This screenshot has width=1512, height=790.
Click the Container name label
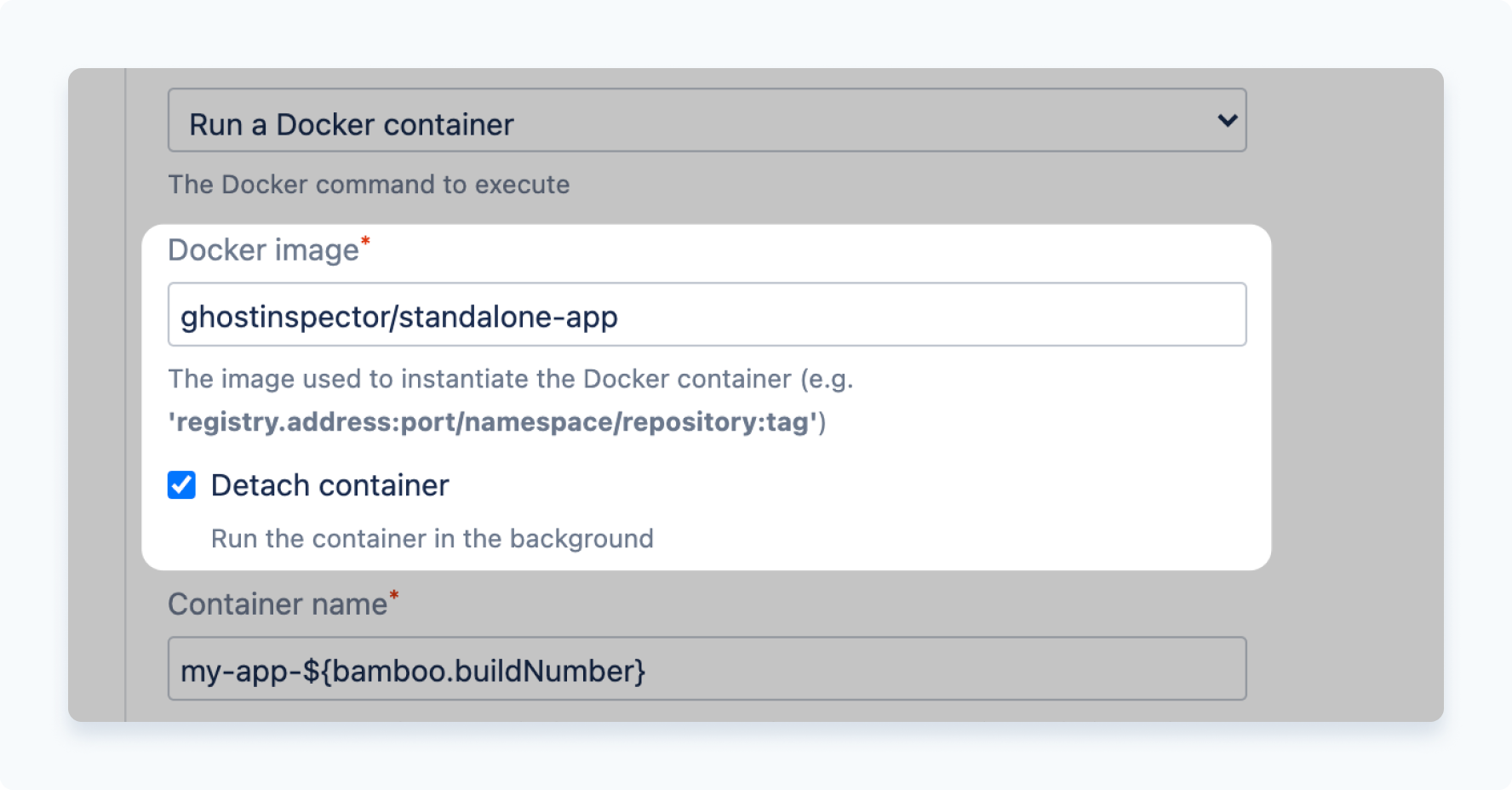[x=276, y=604]
